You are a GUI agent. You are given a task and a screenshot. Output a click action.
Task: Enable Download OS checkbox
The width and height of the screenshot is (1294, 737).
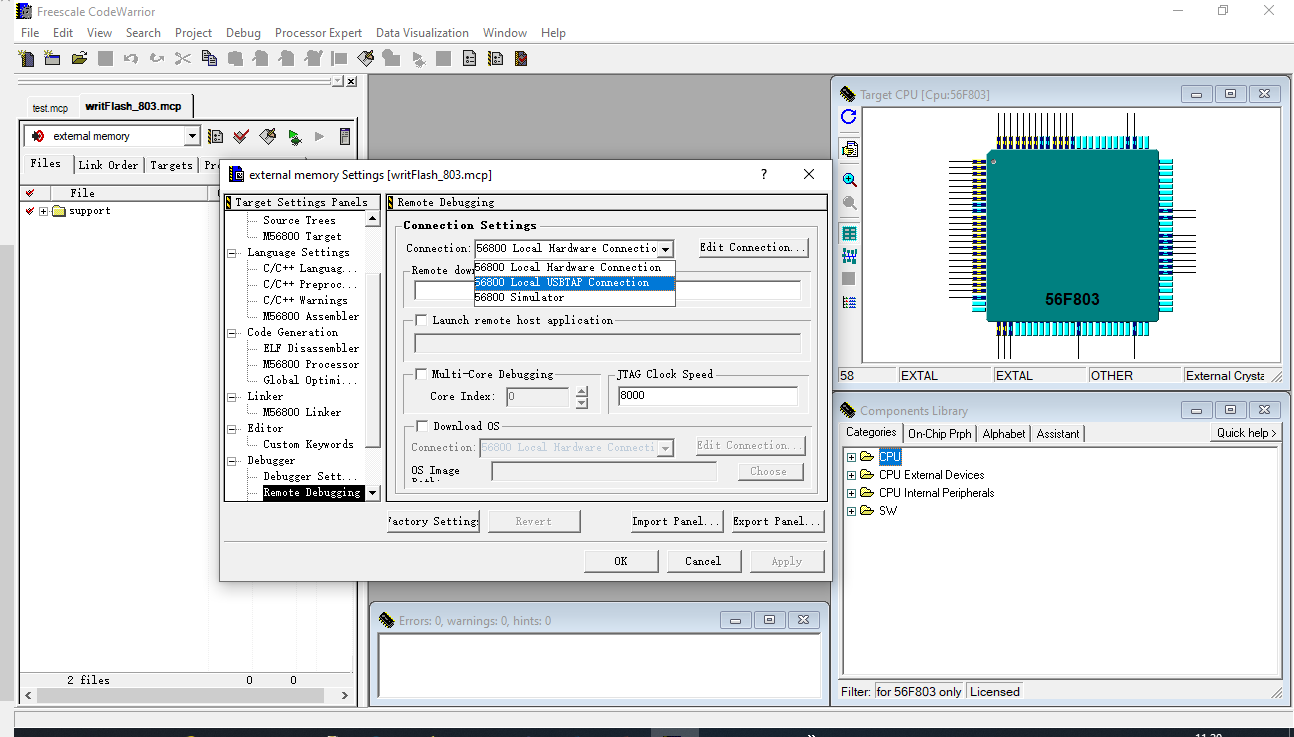point(421,426)
